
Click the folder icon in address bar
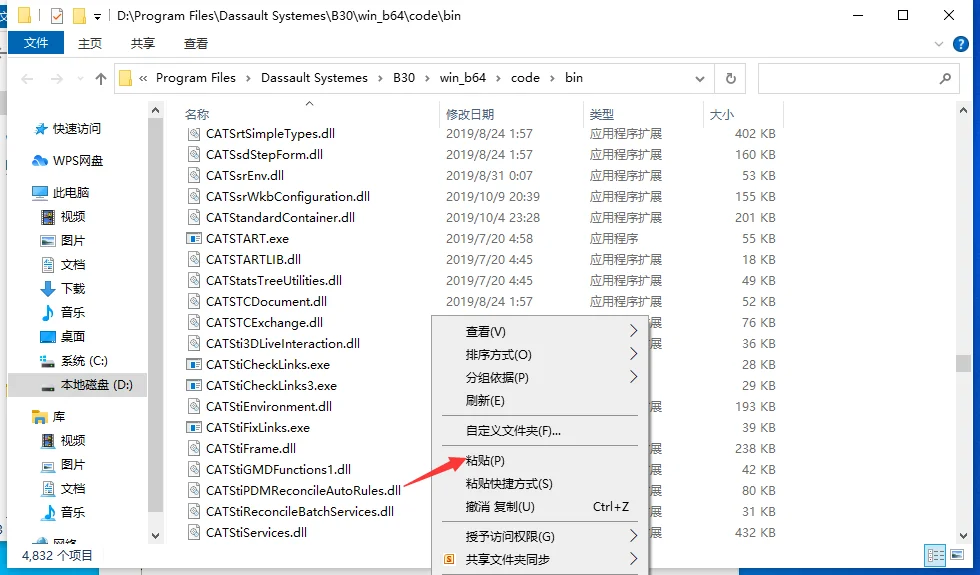tap(126, 78)
